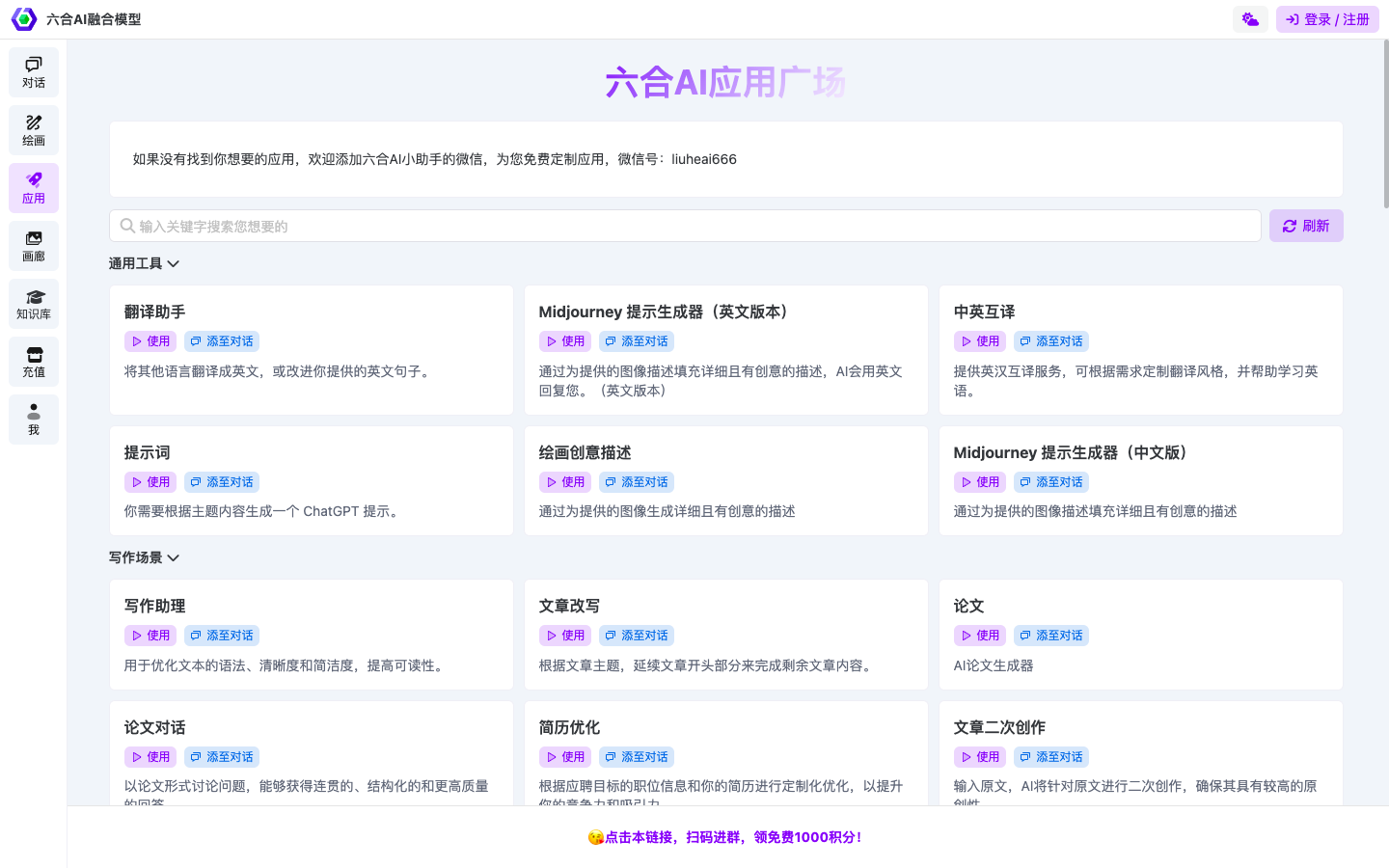Open the 对话 sidebar icon
Viewport: 1389px width, 868px height.
coord(34,72)
